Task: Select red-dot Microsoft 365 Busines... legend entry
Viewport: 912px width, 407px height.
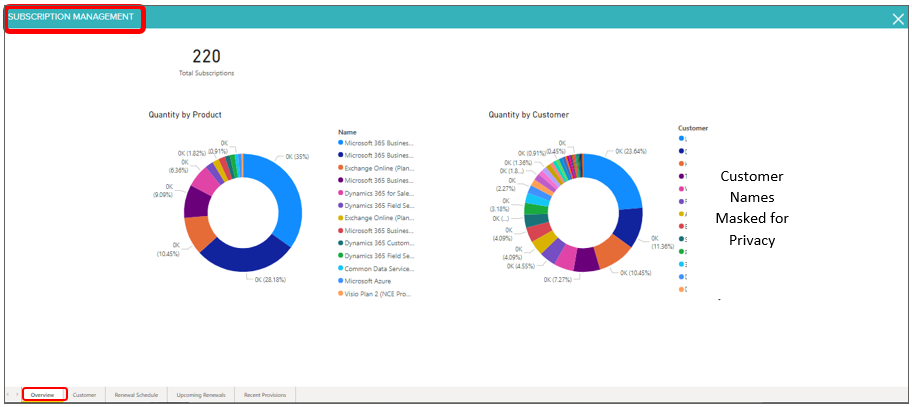Action: pyautogui.click(x=376, y=231)
